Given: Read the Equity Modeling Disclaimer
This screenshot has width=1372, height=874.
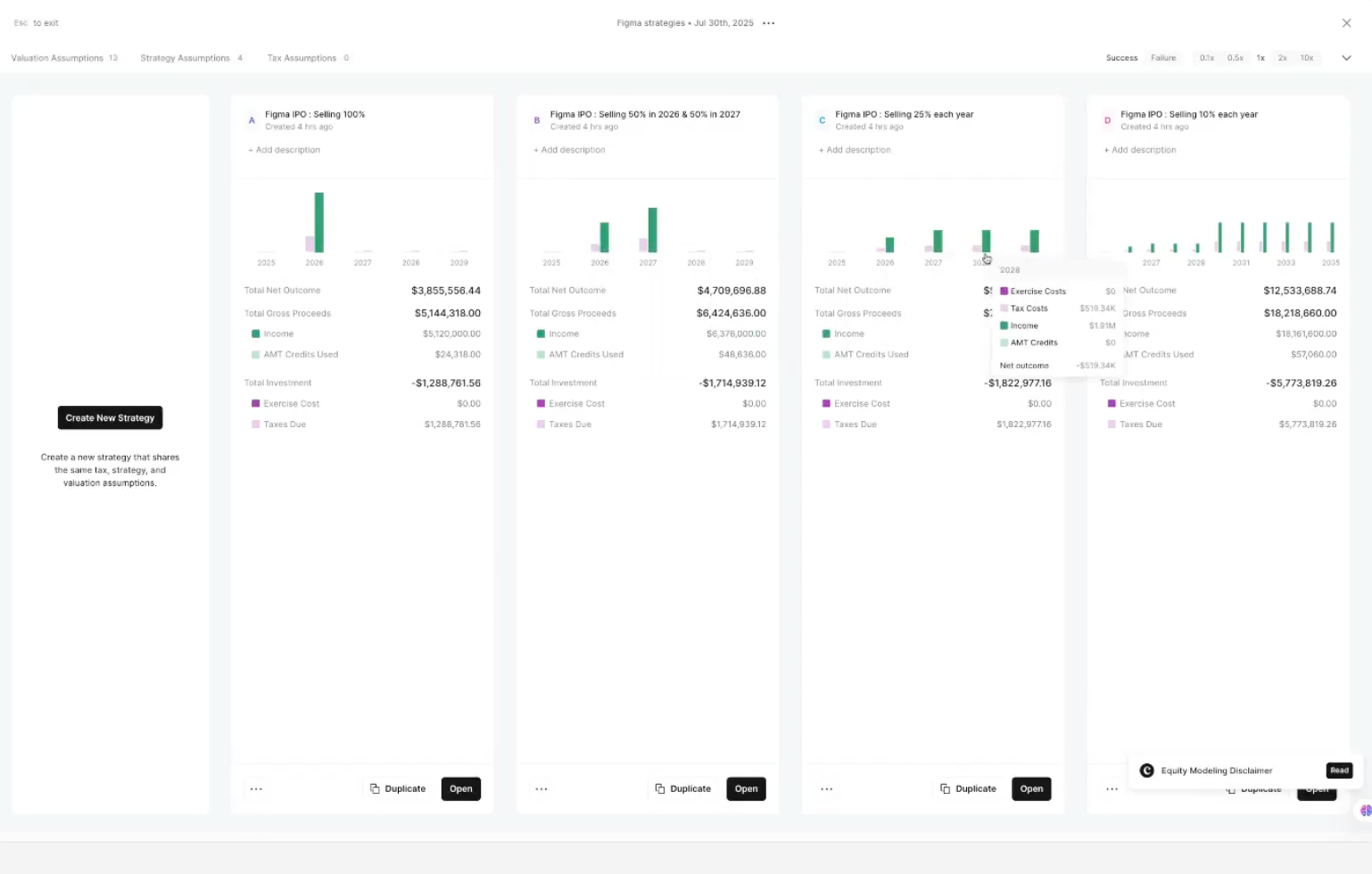Looking at the screenshot, I should point(1339,771).
